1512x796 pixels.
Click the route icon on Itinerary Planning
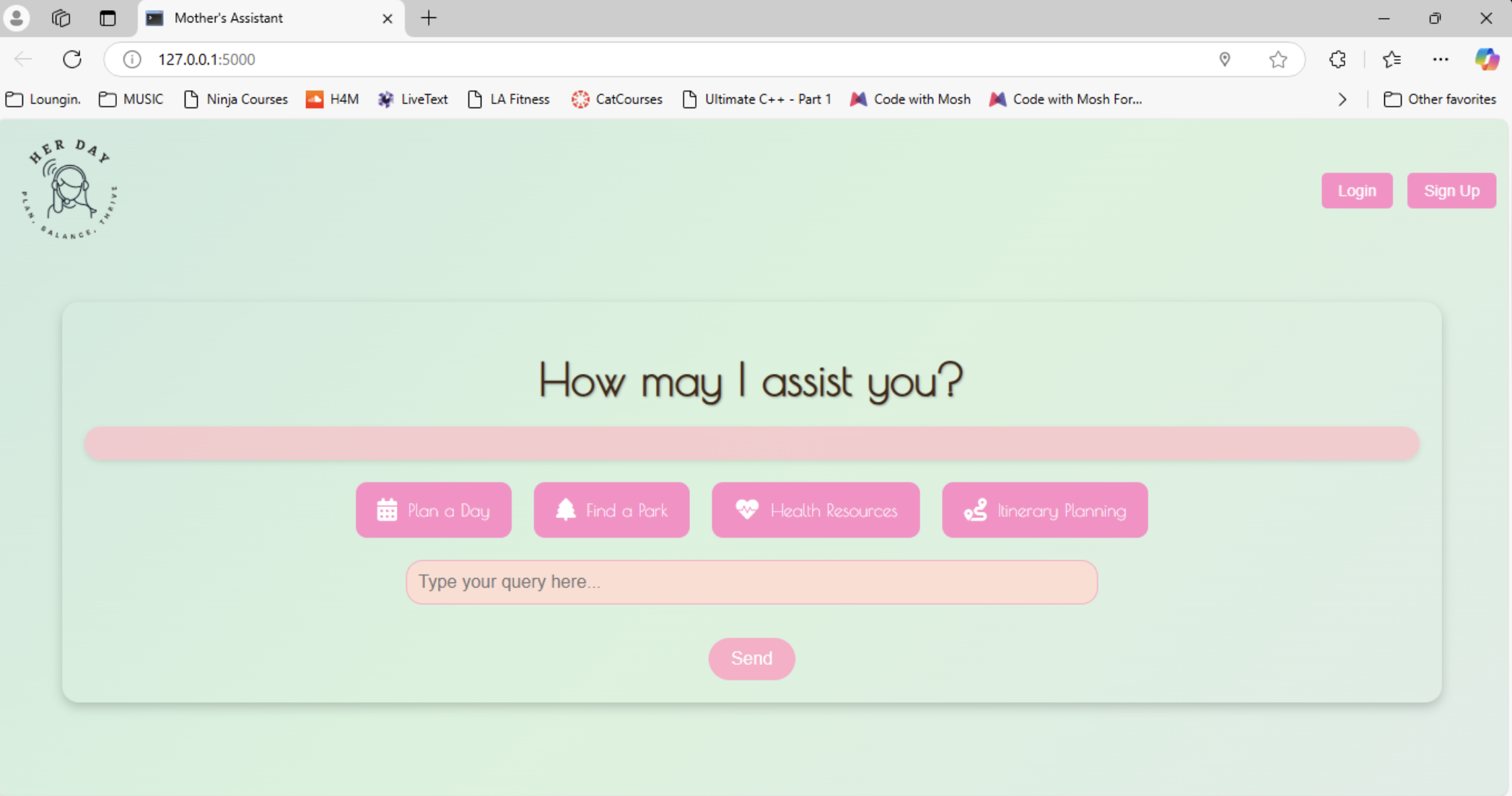click(976, 510)
